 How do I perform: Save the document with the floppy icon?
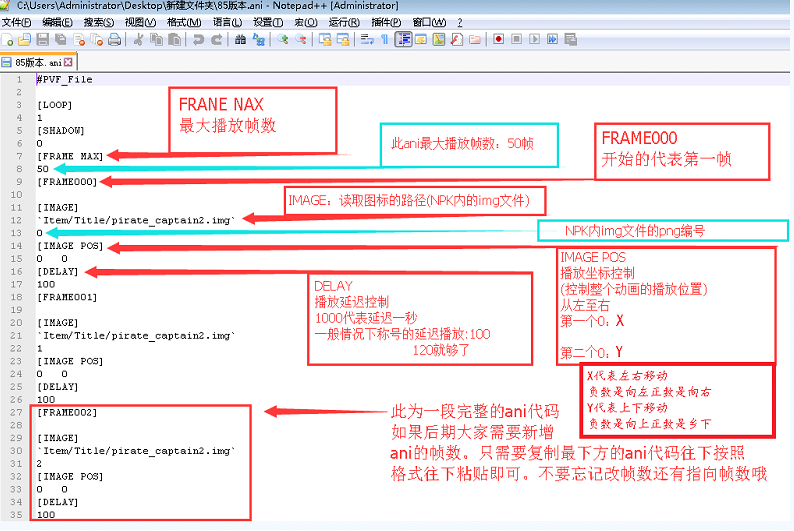tap(42, 39)
